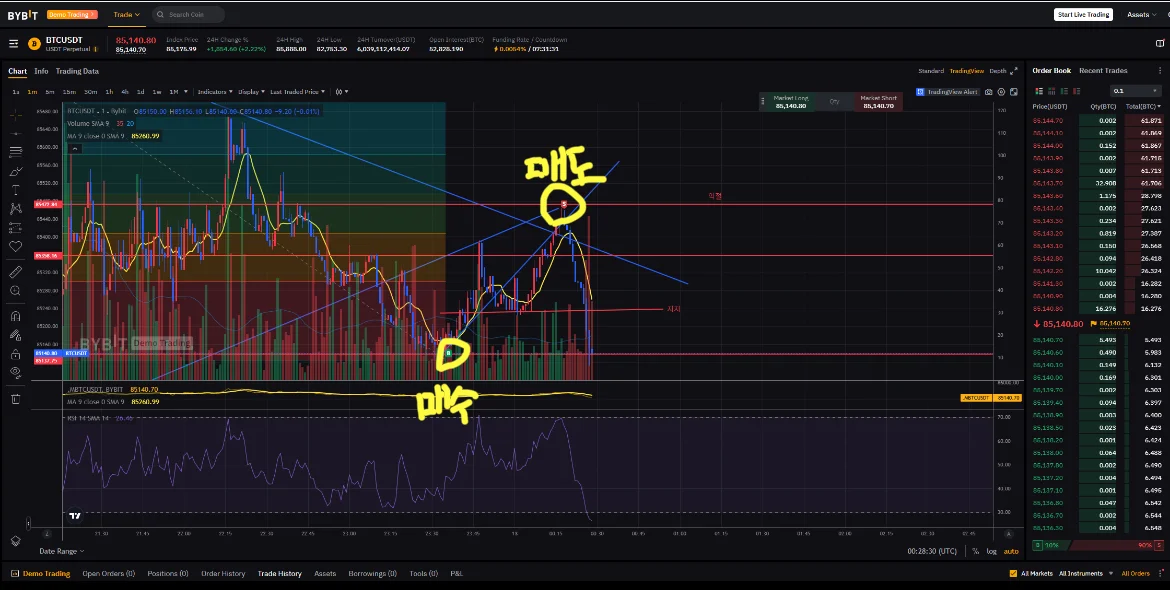Select the forecast position tool
The width and height of the screenshot is (1170, 590).
coord(16,227)
